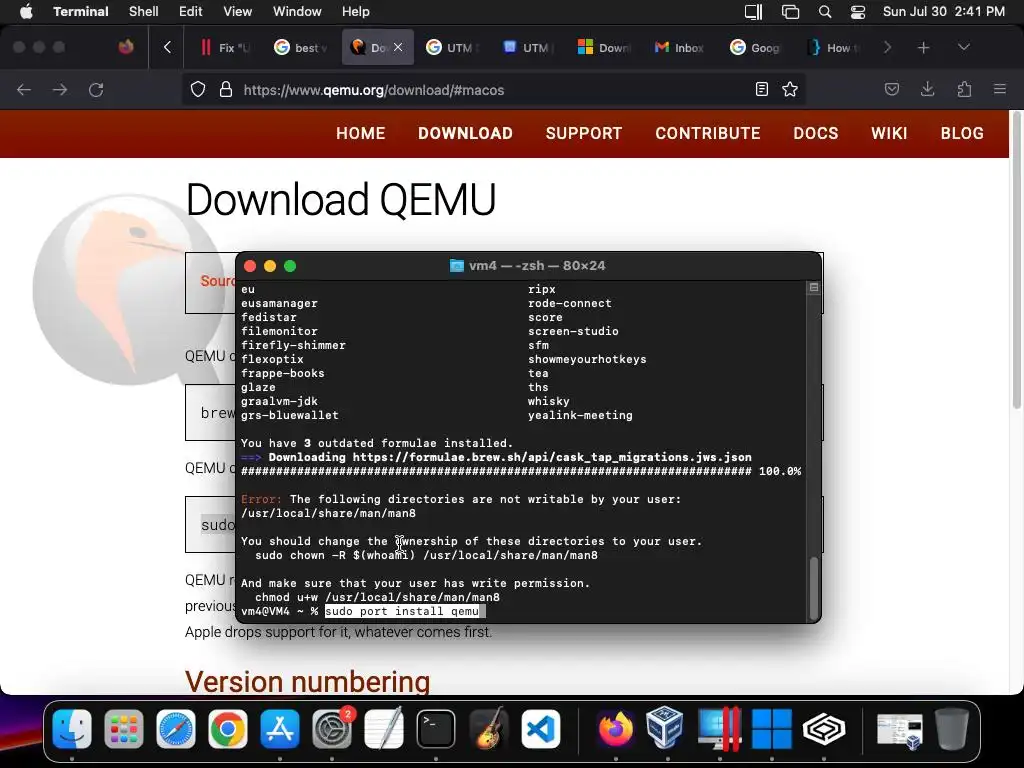Screen dimensions: 1024x768
Task: Switch to the 'best' Google tab
Action: coord(300,47)
